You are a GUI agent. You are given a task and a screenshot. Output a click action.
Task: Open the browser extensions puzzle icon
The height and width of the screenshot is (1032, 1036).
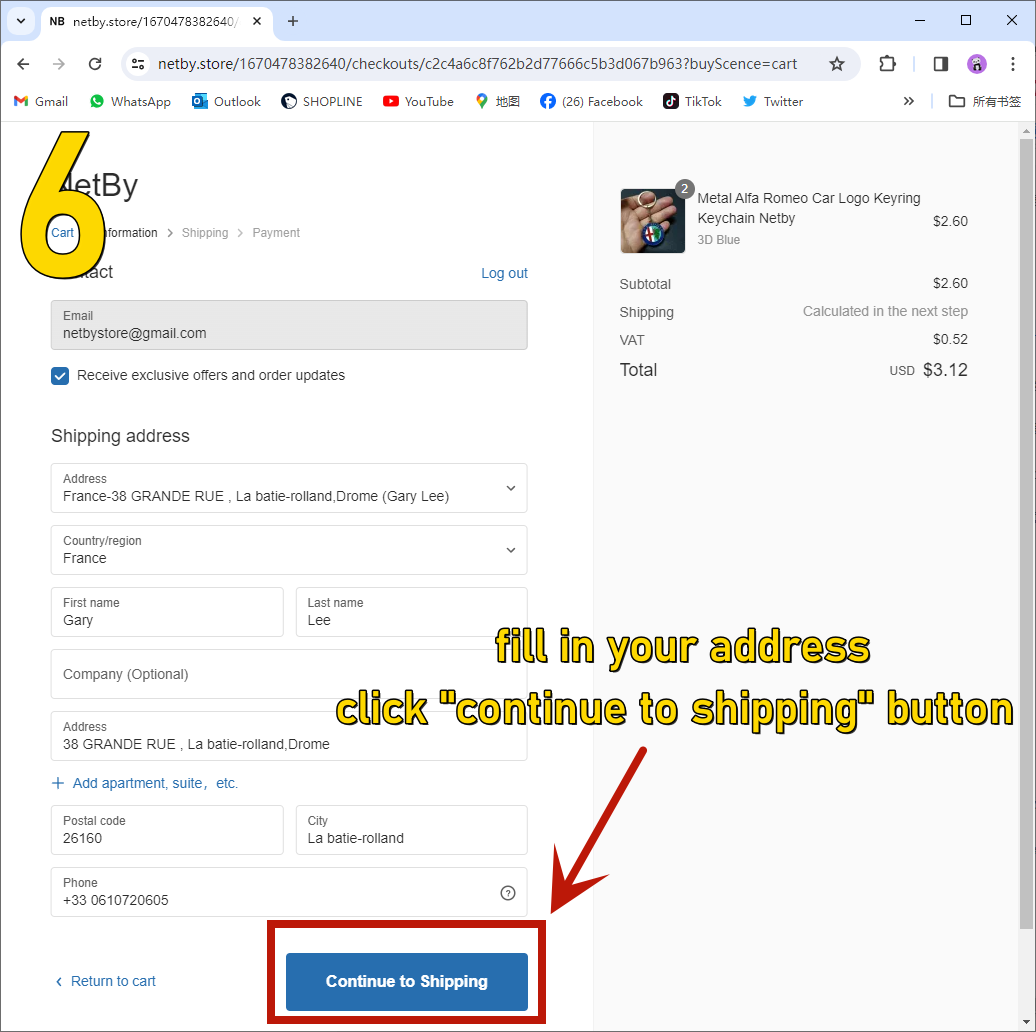pyautogui.click(x=887, y=64)
